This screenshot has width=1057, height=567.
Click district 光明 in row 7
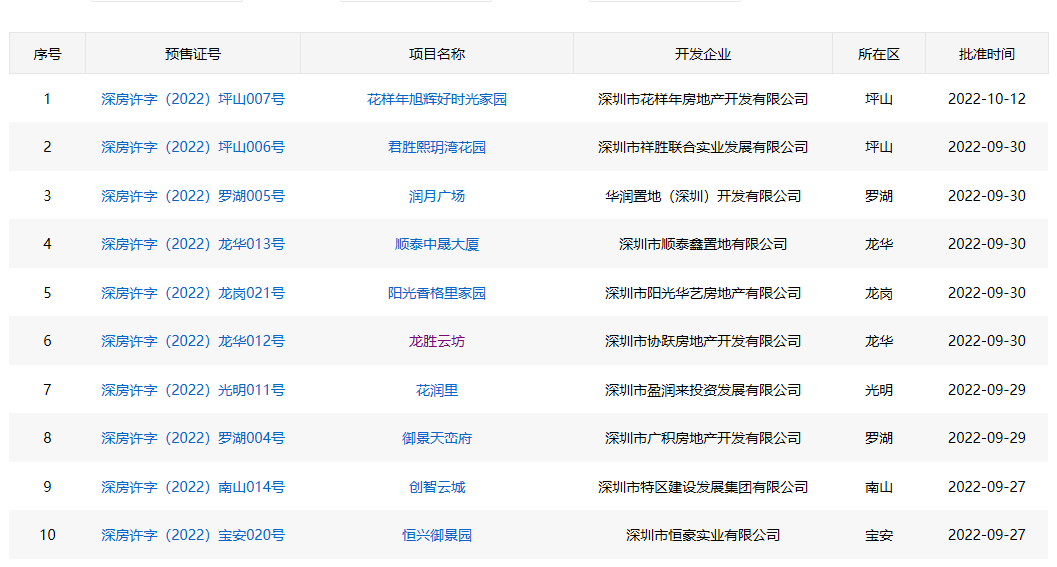pyautogui.click(x=879, y=390)
